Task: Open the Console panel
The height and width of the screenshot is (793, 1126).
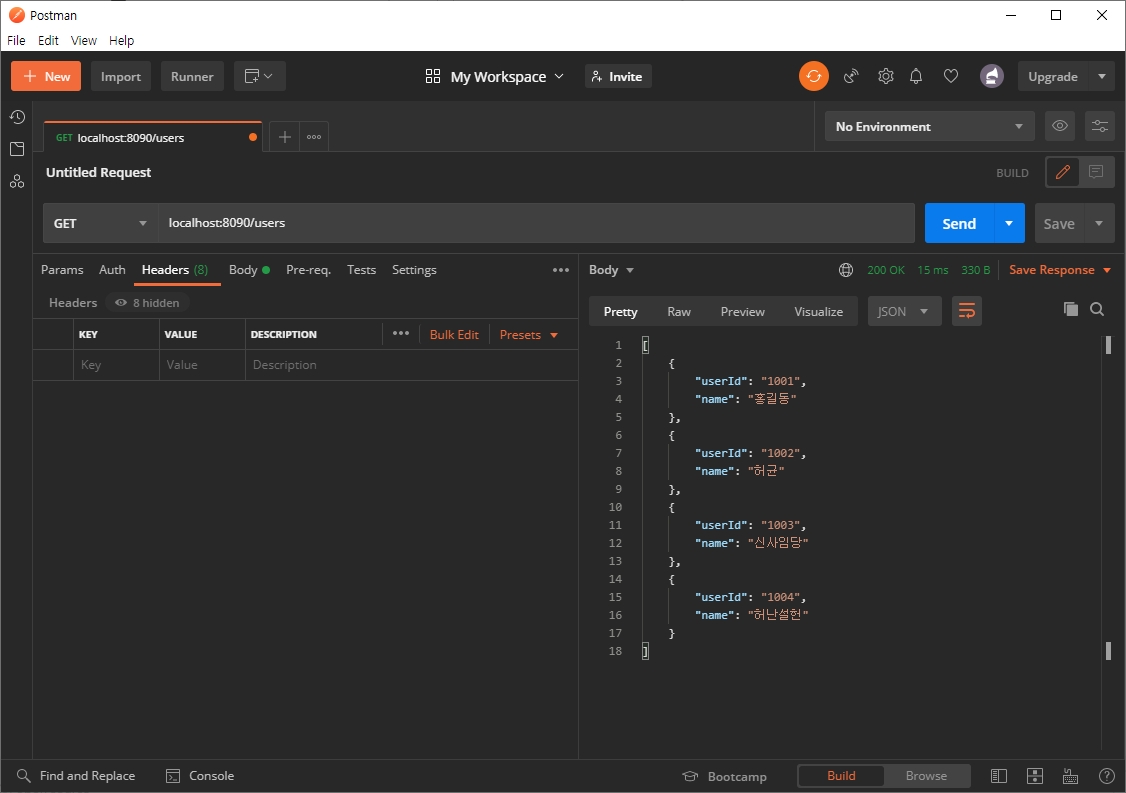Action: point(200,776)
